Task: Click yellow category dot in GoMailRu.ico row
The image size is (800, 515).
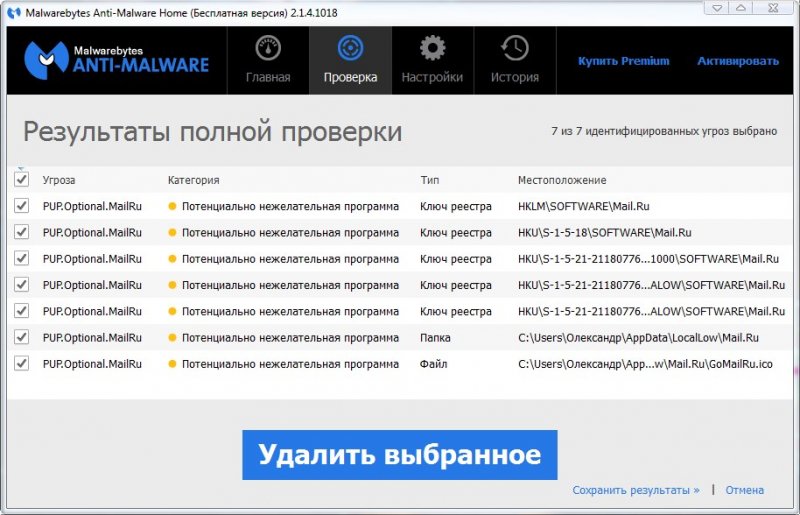Action: [x=172, y=364]
